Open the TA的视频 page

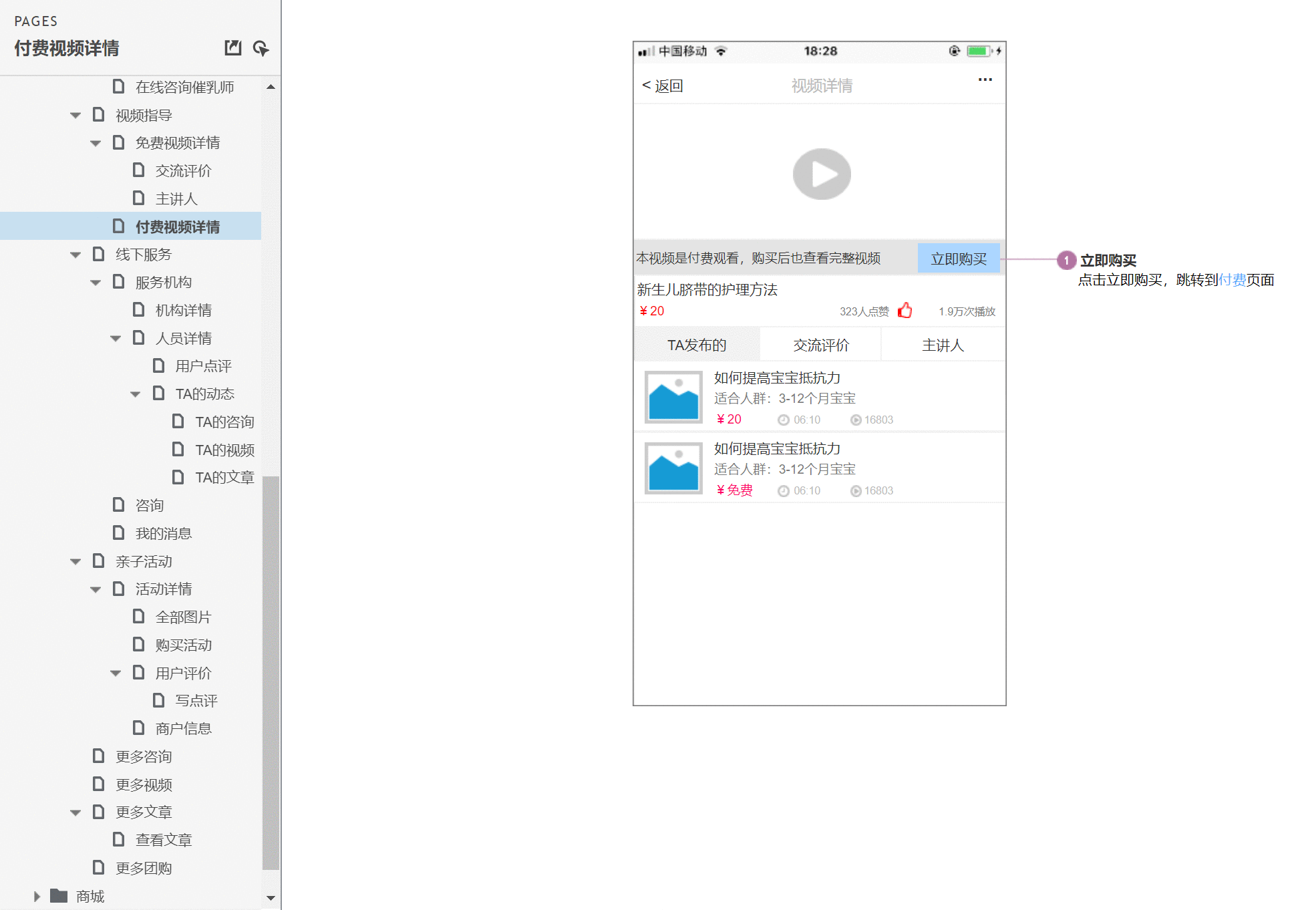pos(224,450)
